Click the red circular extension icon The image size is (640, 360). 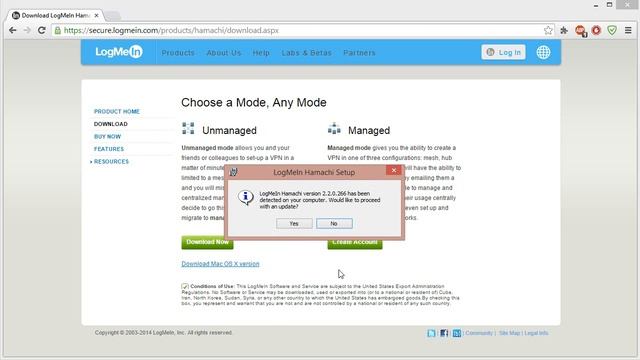coord(596,30)
